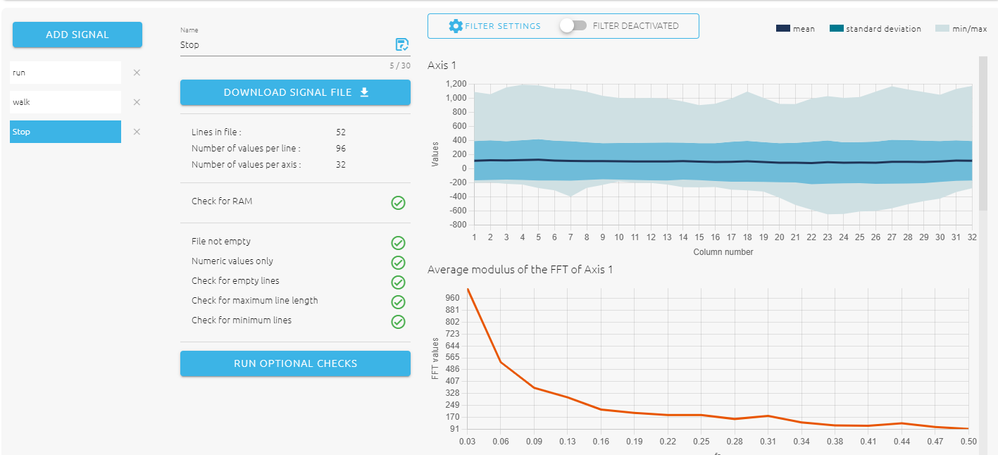The height and width of the screenshot is (455, 998).
Task: Click the '5 / 30' character counter
Action: point(400,66)
